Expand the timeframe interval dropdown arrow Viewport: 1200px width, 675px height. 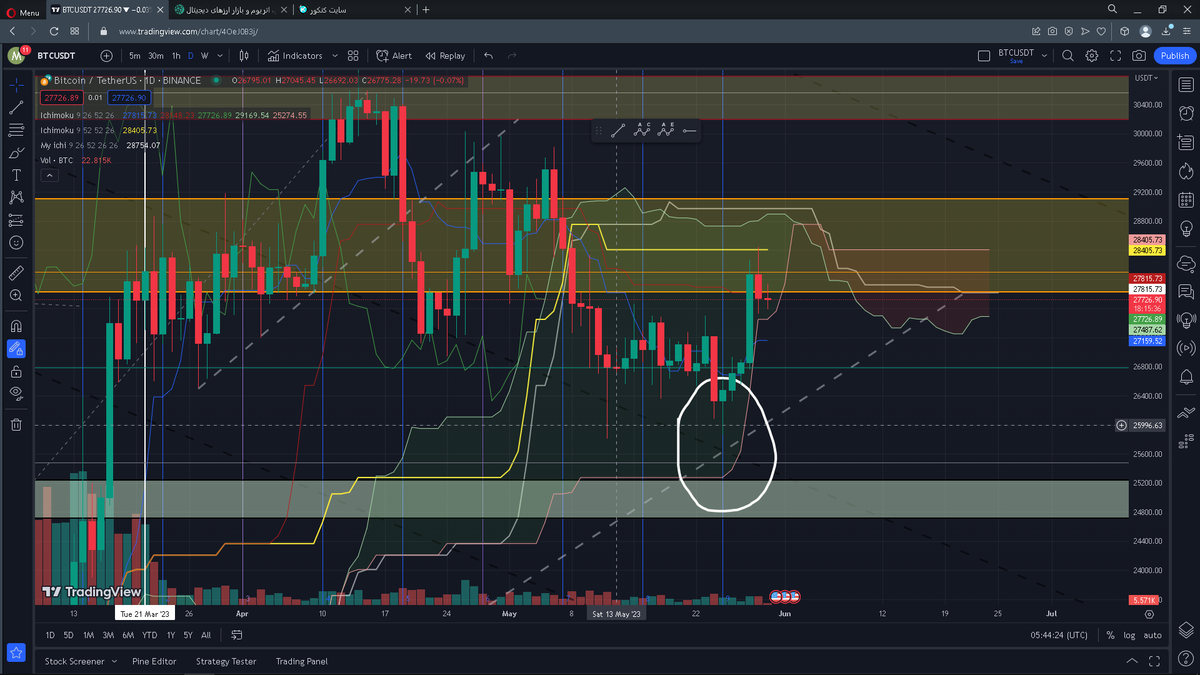pyautogui.click(x=220, y=56)
